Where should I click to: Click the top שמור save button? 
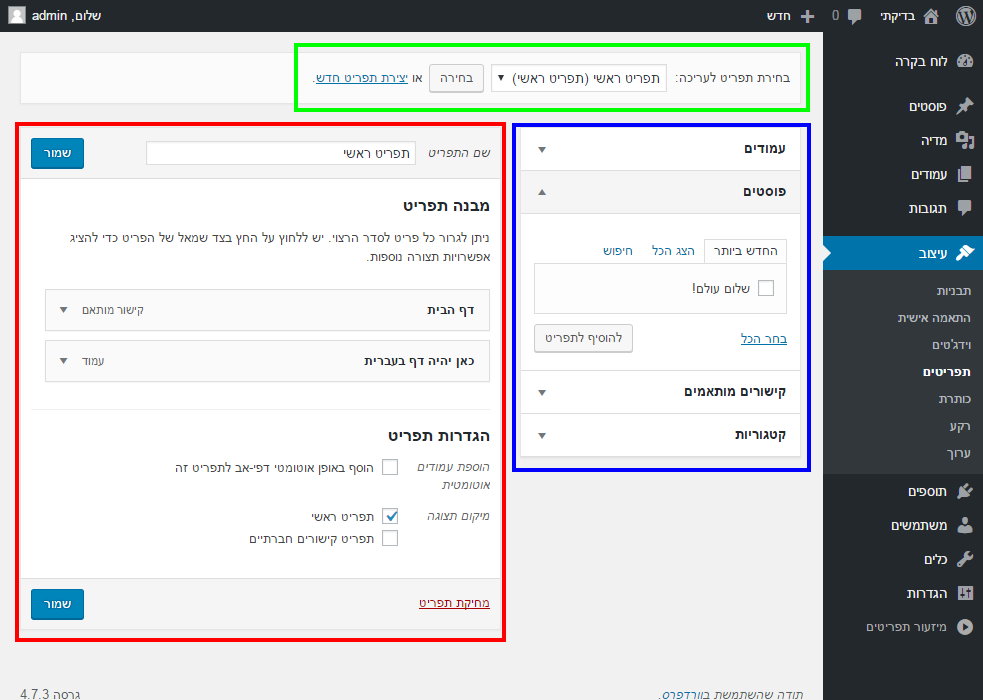coord(57,154)
